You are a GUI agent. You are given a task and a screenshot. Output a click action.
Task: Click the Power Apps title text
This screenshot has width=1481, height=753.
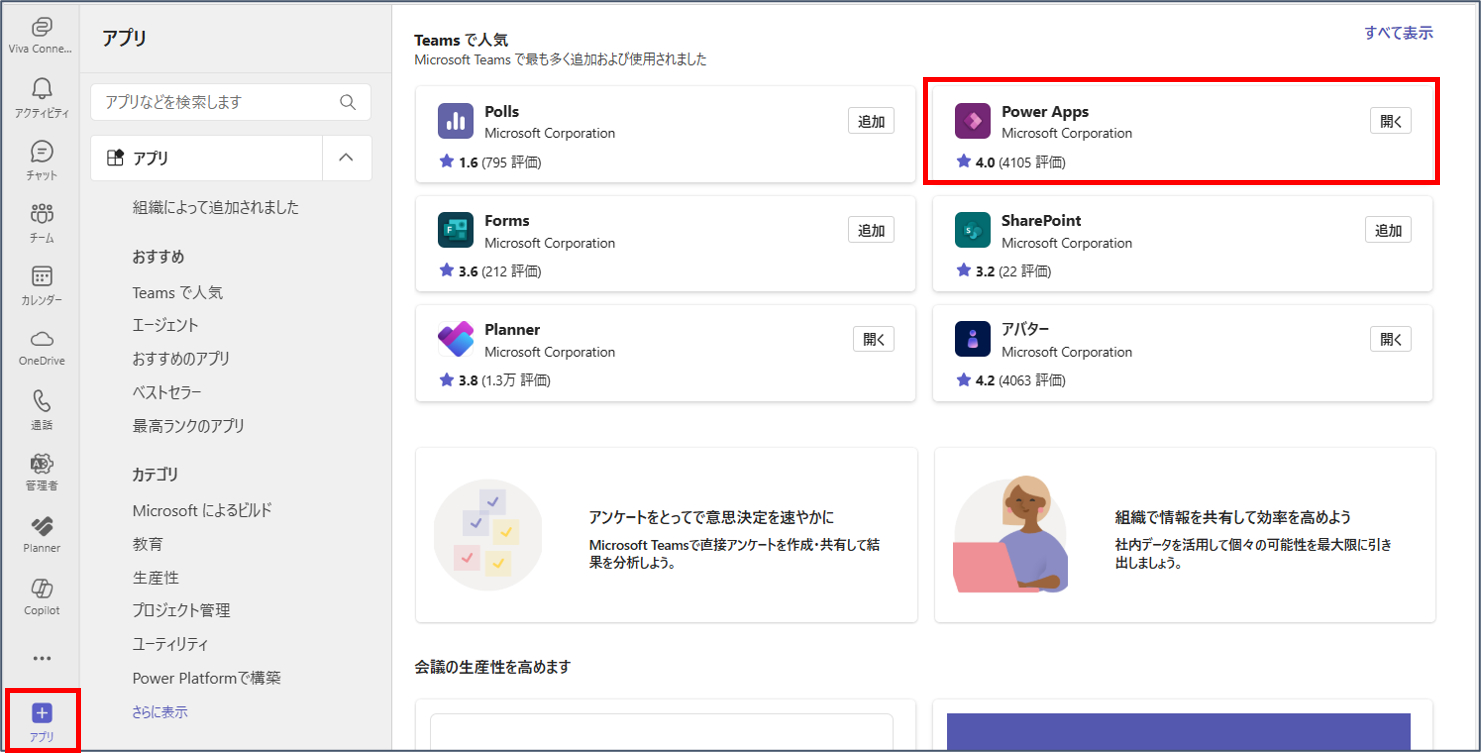1045,112
